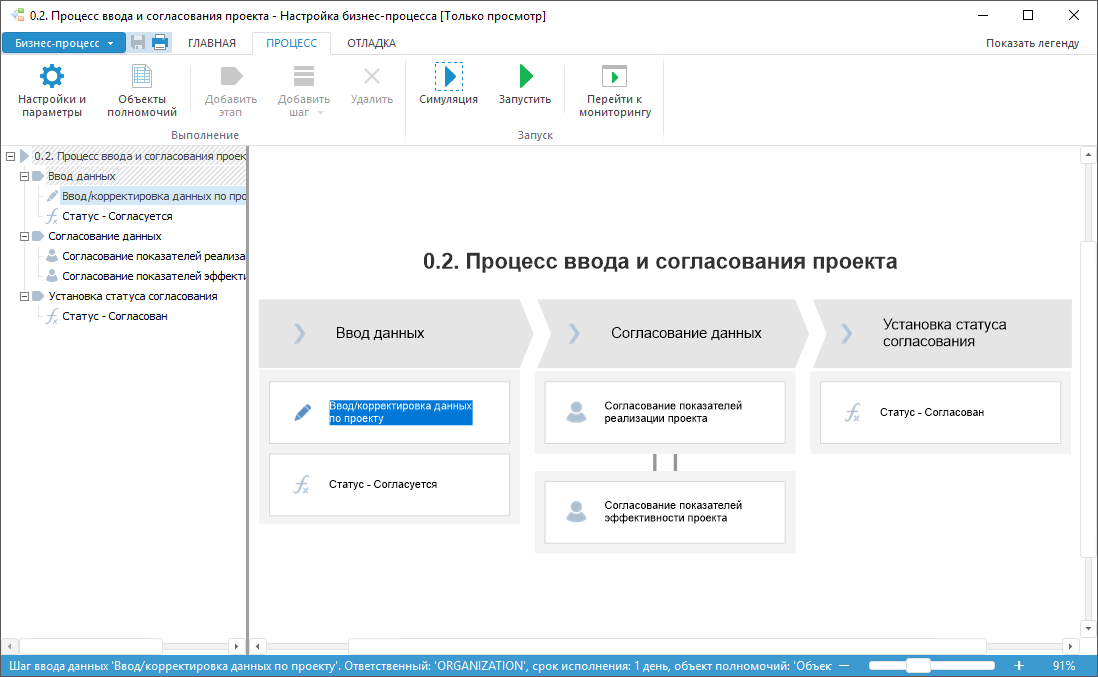Viewport: 1098px width, 677px height.
Task: Collapse the Ввод данных tree node
Action: 24,176
